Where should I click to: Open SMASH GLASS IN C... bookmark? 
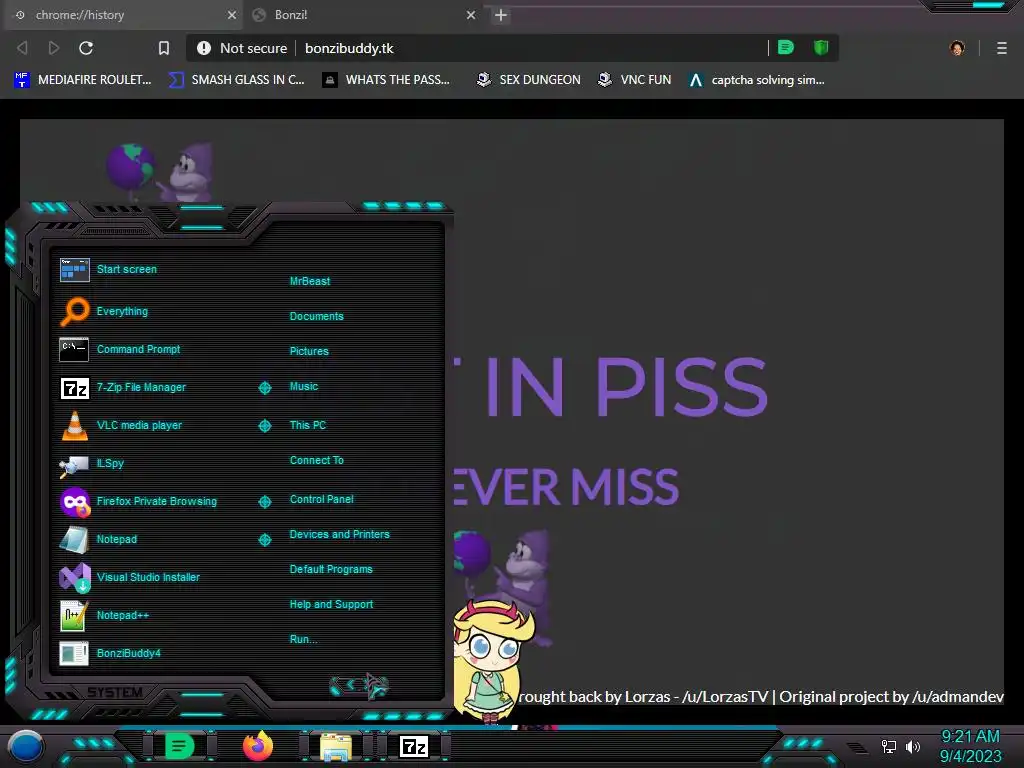point(237,80)
